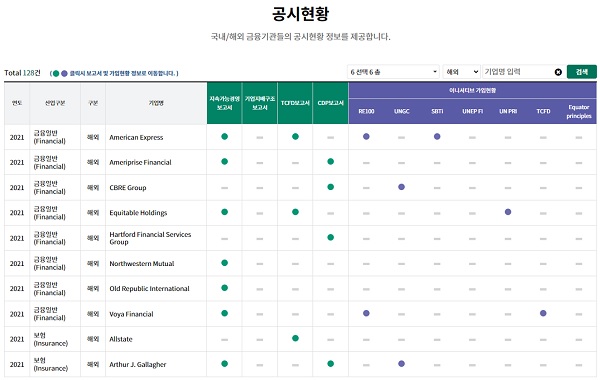Open Old Republic International sustainability report dot
Viewport: 600px width, 380px height.
click(225, 288)
